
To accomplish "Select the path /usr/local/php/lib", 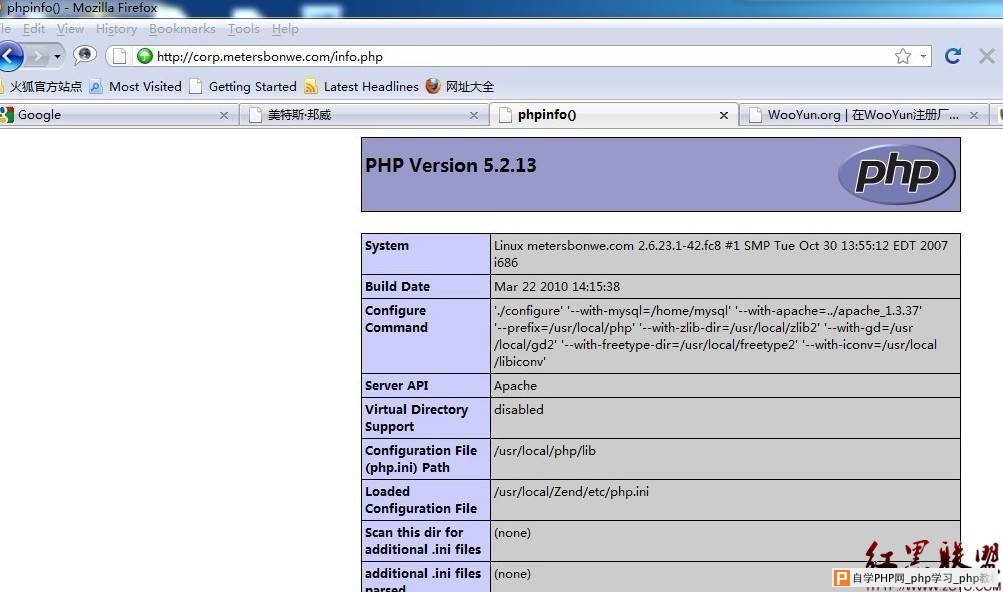I will click(x=545, y=451).
